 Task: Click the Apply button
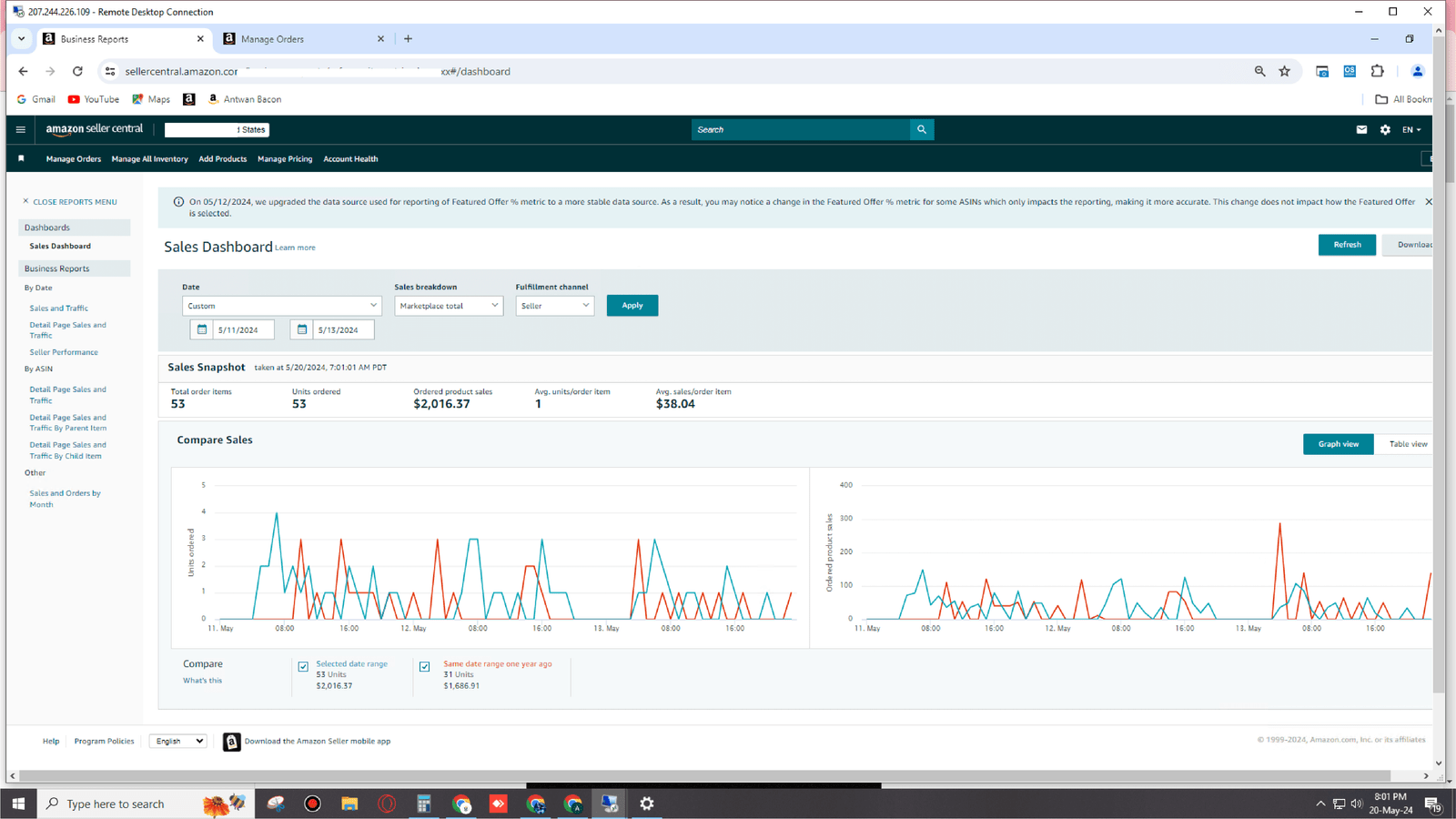632,306
